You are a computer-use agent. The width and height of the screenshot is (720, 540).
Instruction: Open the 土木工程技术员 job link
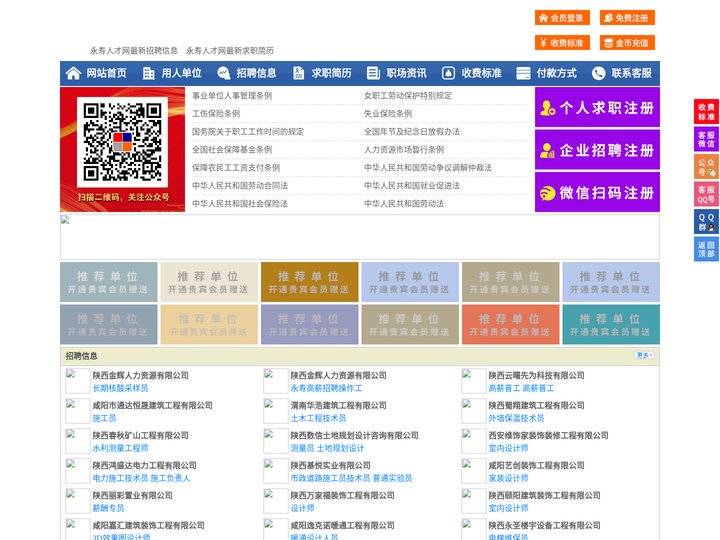tap(318, 418)
